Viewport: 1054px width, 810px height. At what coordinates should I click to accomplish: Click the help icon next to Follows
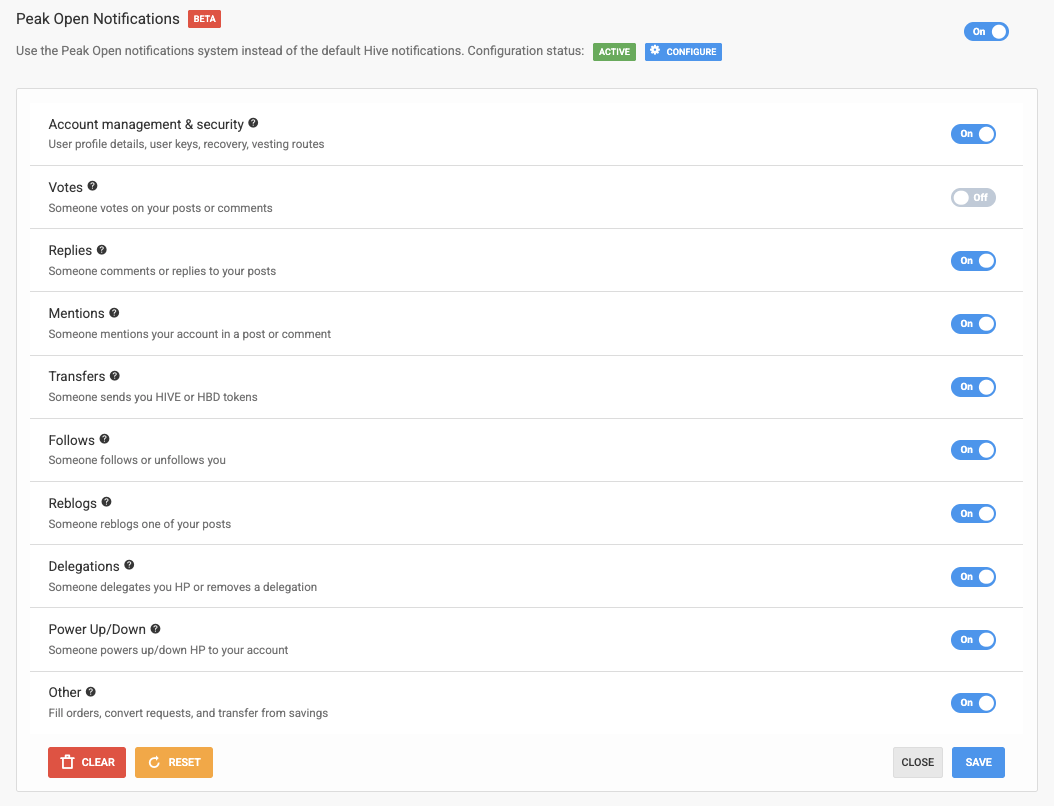coord(104,439)
